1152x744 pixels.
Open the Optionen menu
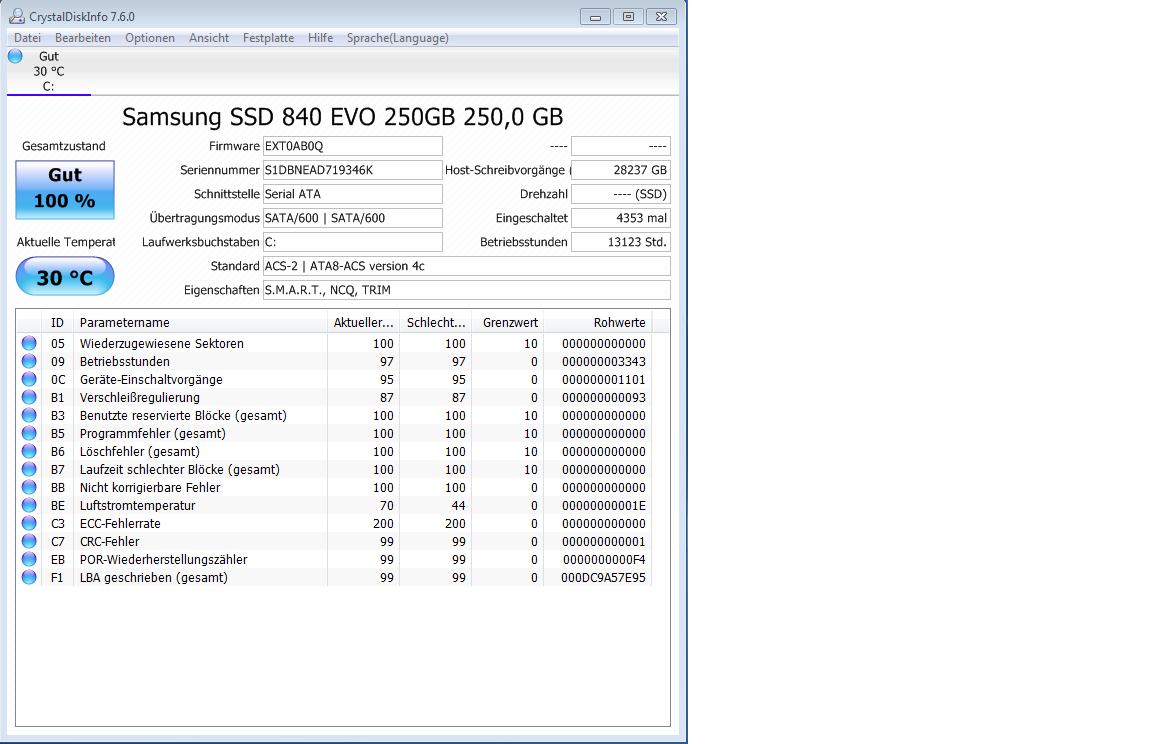(x=149, y=37)
